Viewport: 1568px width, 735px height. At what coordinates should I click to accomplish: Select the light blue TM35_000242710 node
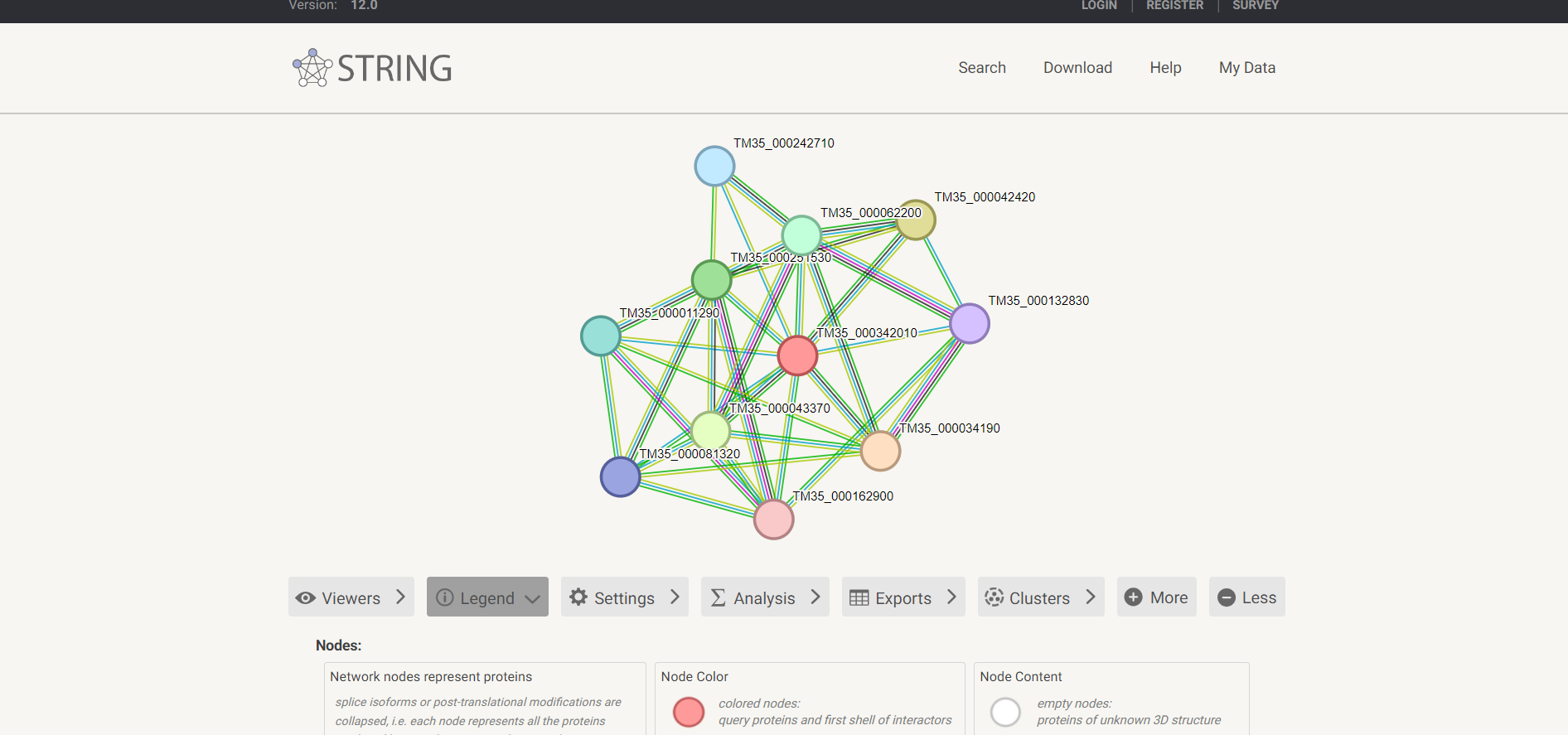714,166
